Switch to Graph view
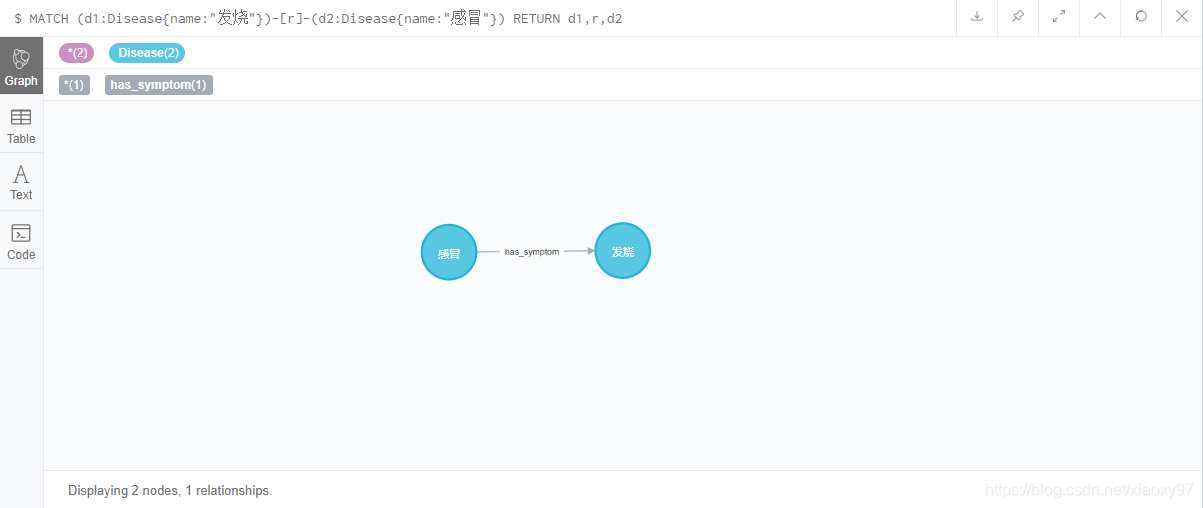The height and width of the screenshot is (508, 1203). [x=21, y=66]
